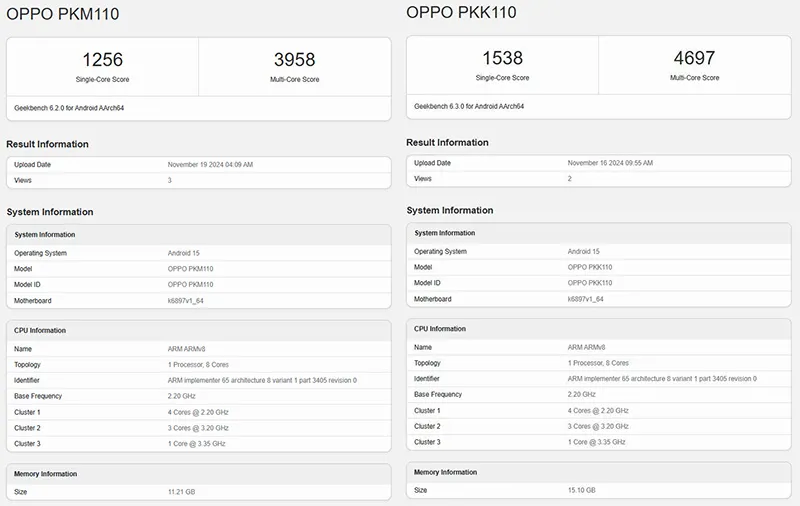Screen dimensions: 800x506
Task: Click Base Frequency 2.20 GHz for PKK110
Action: [582, 395]
